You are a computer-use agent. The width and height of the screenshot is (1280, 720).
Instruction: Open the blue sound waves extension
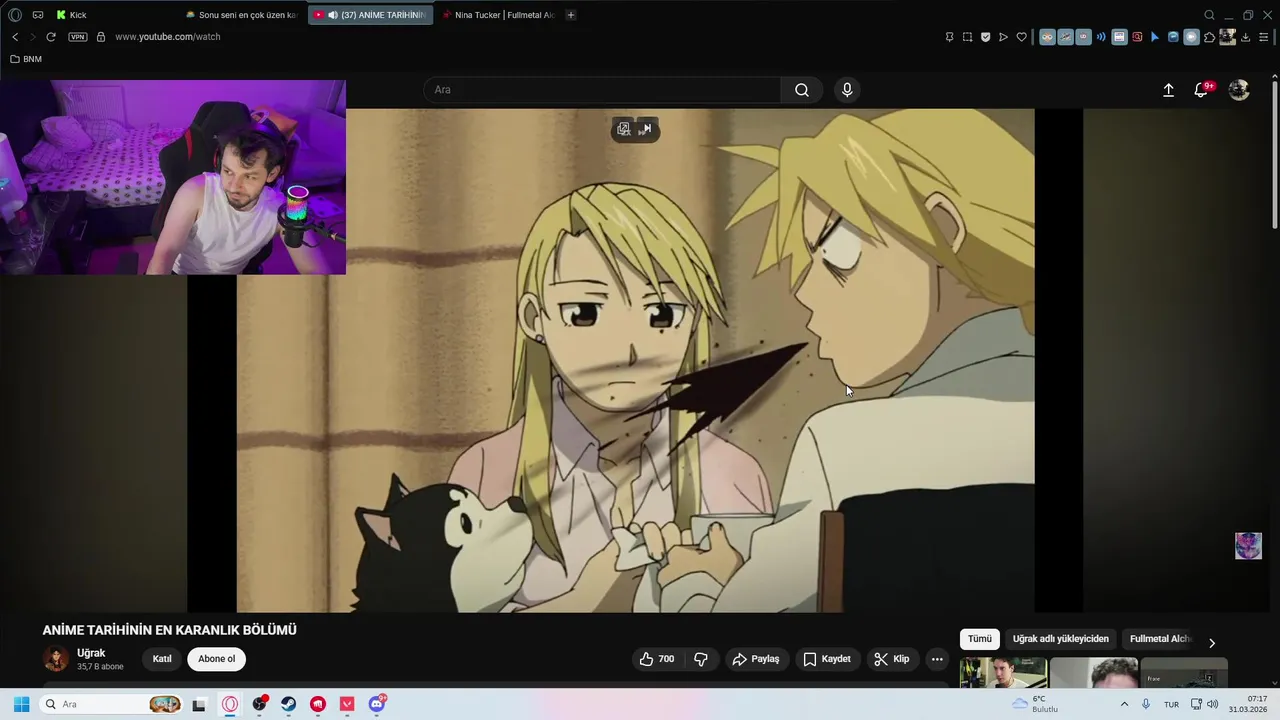pos(1101,37)
